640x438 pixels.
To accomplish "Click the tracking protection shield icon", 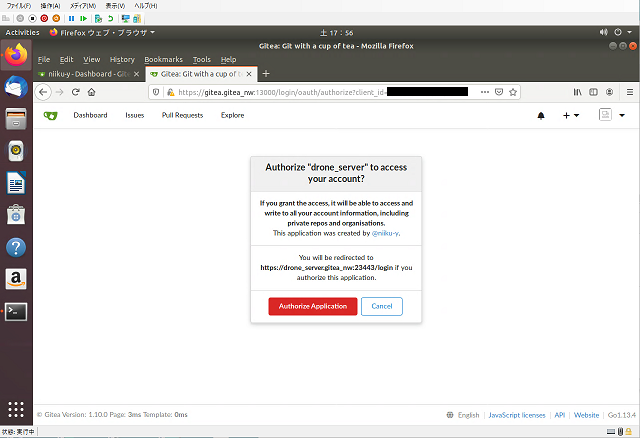I will tap(156, 92).
